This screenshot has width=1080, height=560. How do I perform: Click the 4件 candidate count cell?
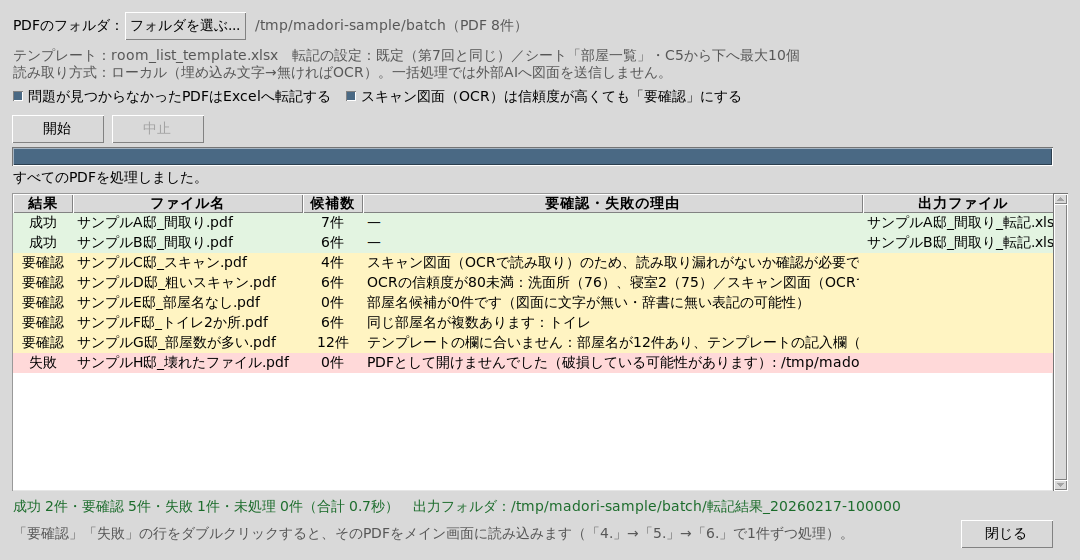coord(333,262)
